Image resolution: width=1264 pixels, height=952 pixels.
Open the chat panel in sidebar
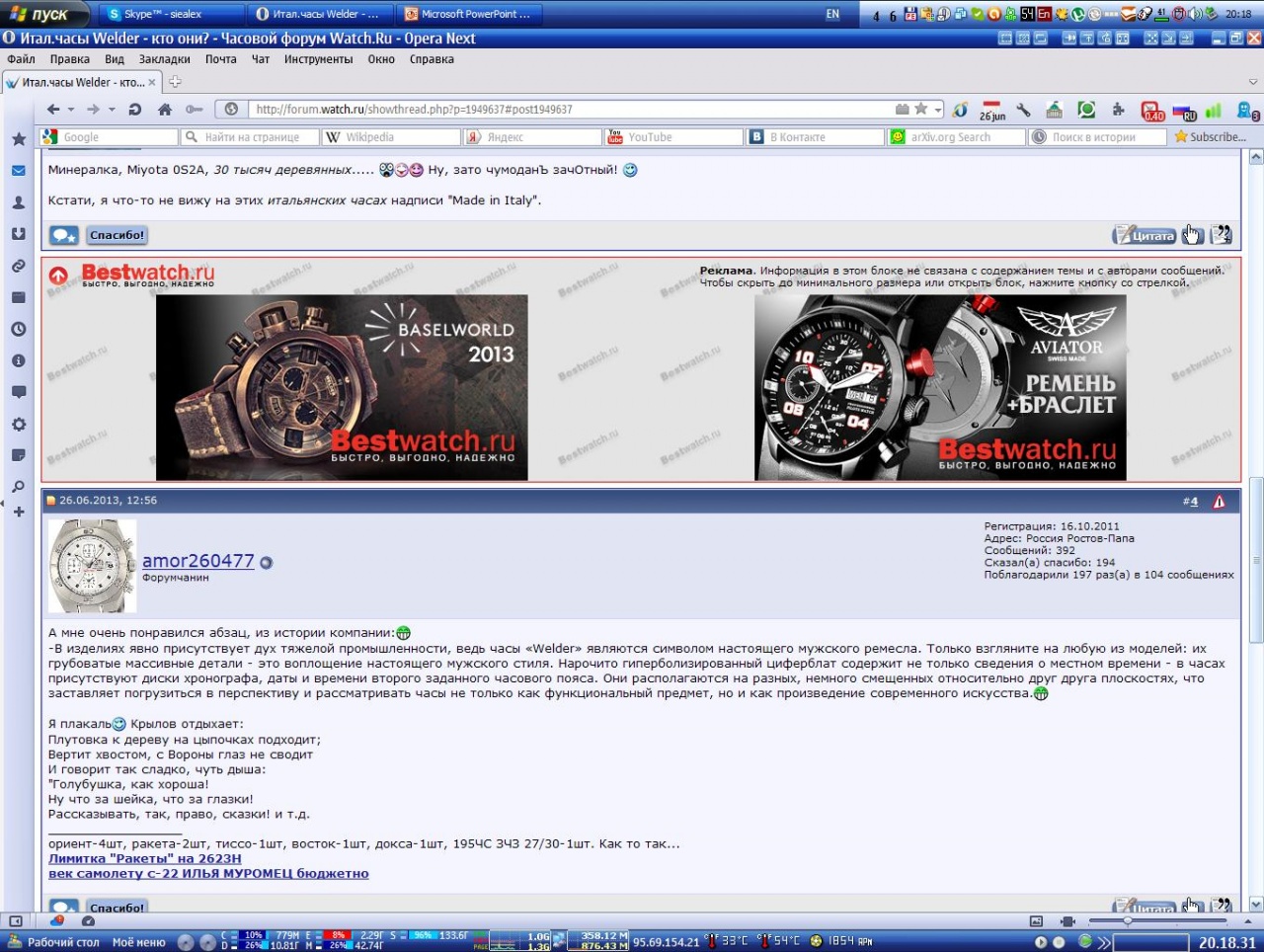19,392
